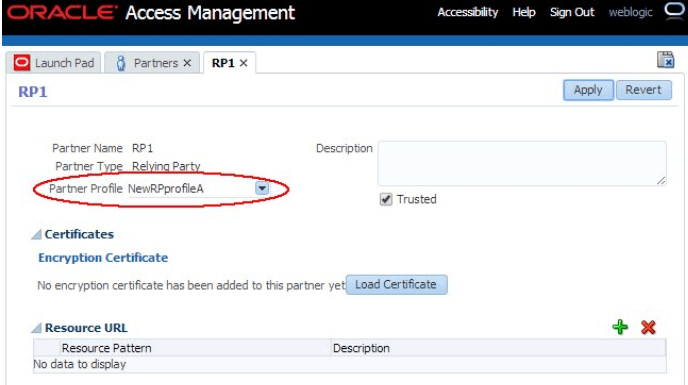The width and height of the screenshot is (688, 385).
Task: Click the close-all-tabs icon at top right
Action: point(666,60)
